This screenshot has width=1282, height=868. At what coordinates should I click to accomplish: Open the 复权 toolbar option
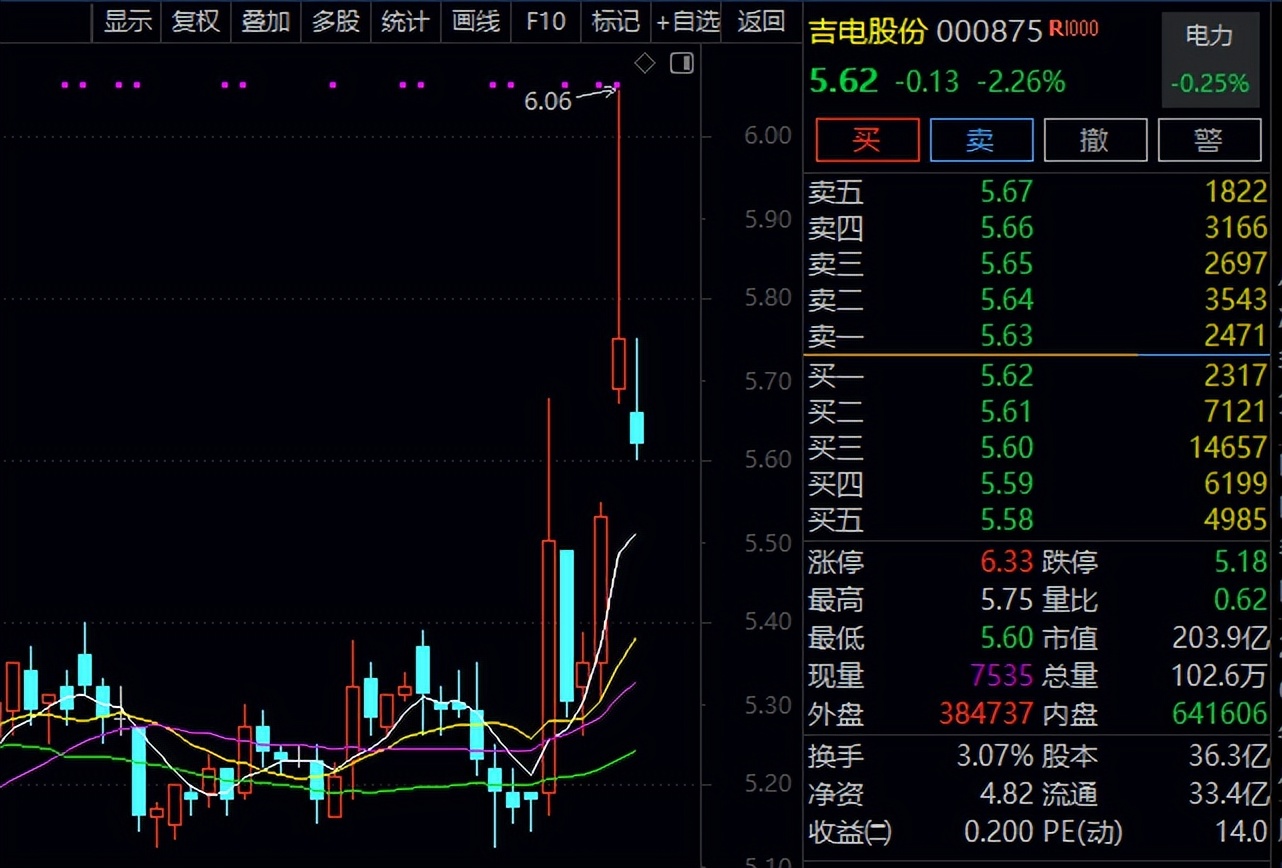(196, 21)
